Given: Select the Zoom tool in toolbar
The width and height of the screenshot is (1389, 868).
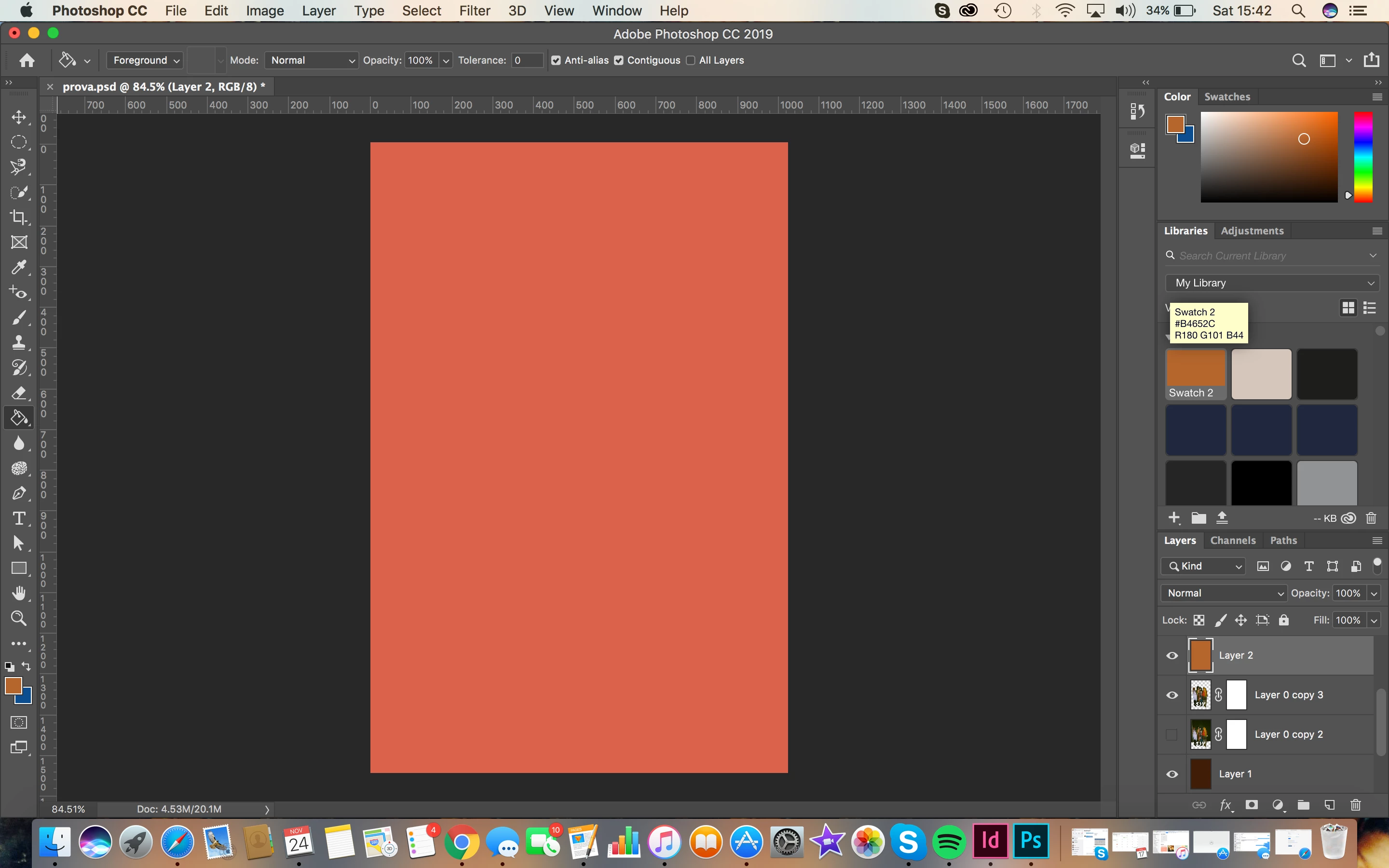Looking at the screenshot, I should click(19, 618).
